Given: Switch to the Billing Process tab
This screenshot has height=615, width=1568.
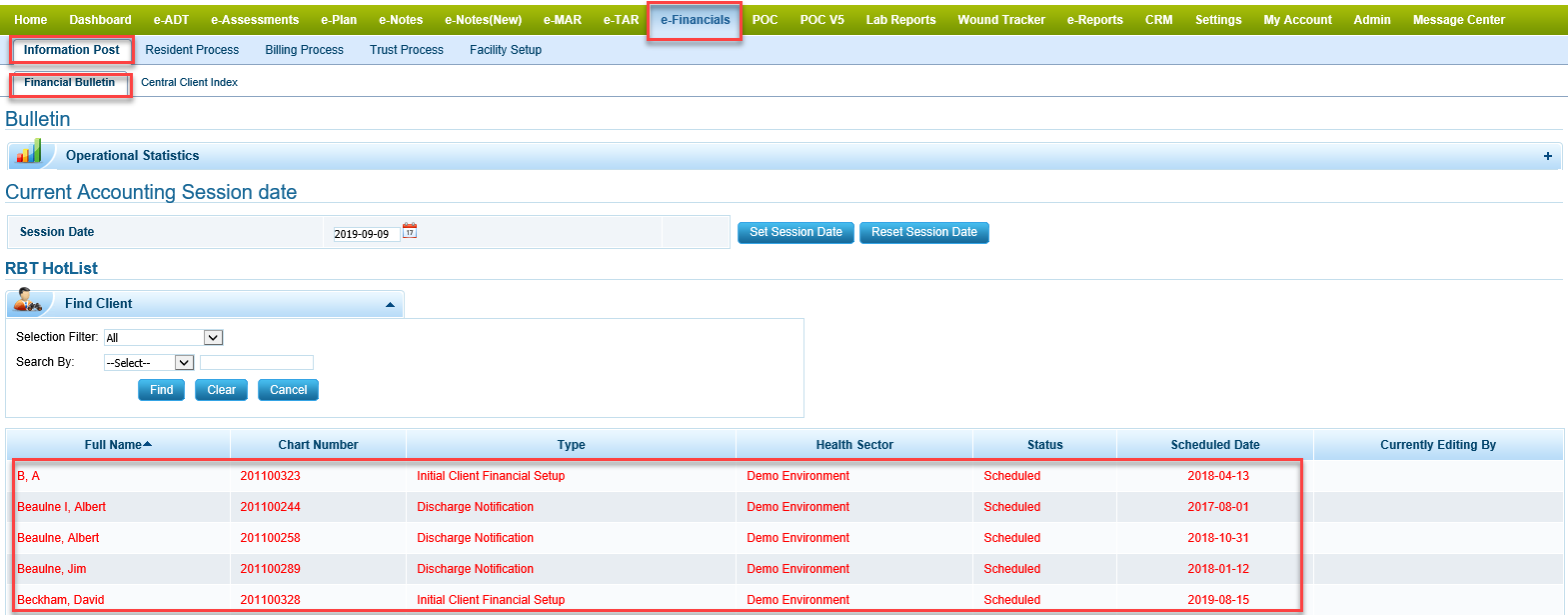Looking at the screenshot, I should [x=304, y=50].
